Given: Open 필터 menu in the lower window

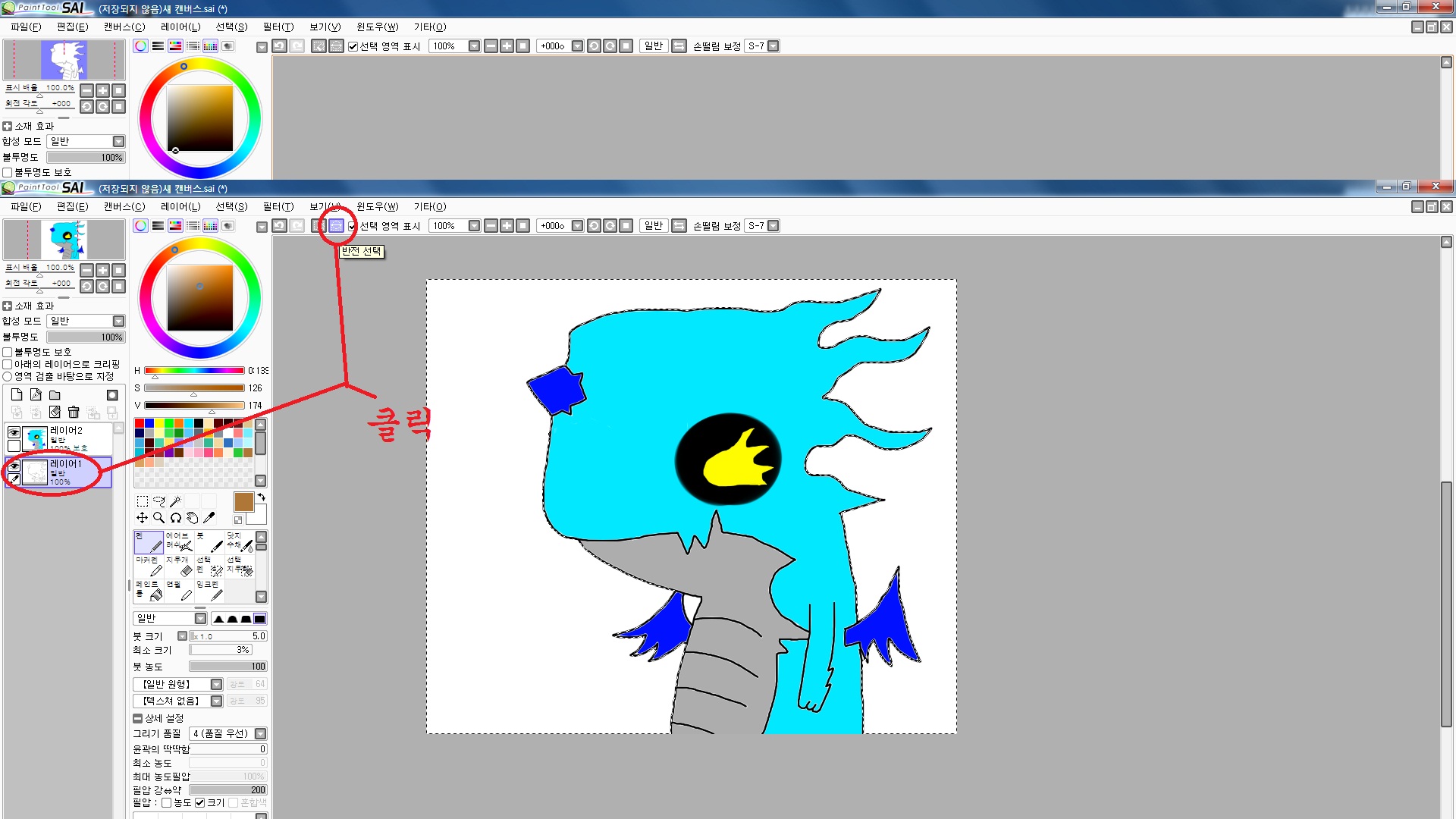Looking at the screenshot, I should click(278, 206).
